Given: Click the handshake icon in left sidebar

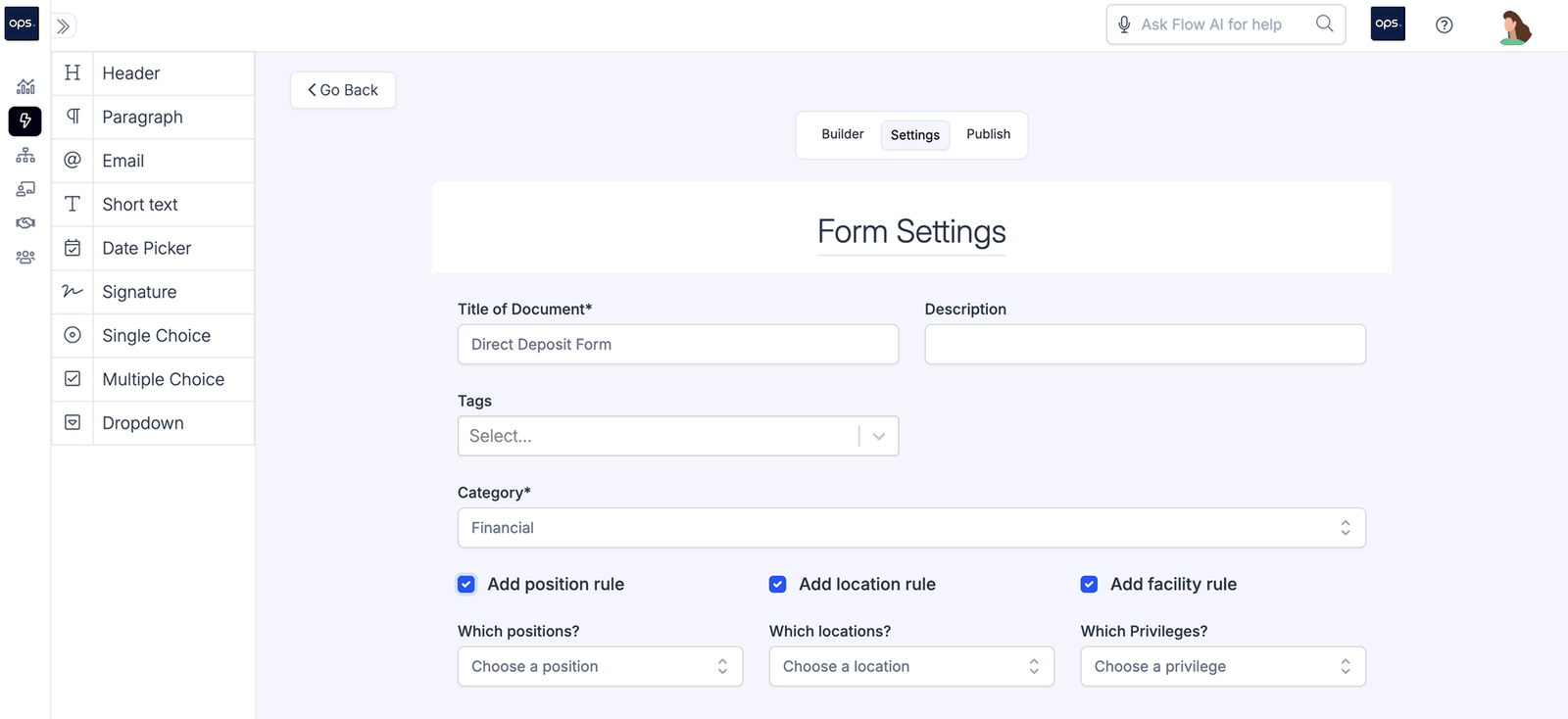Looking at the screenshot, I should tap(25, 222).
